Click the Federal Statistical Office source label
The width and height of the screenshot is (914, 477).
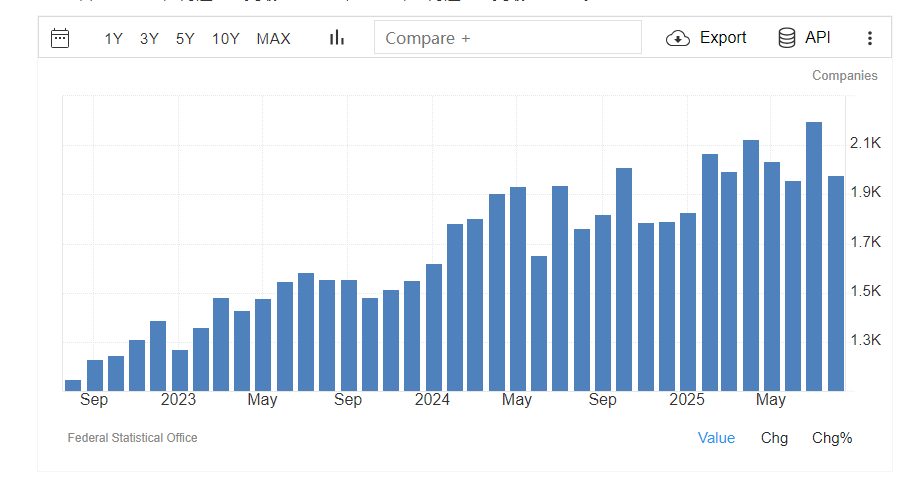coord(132,438)
